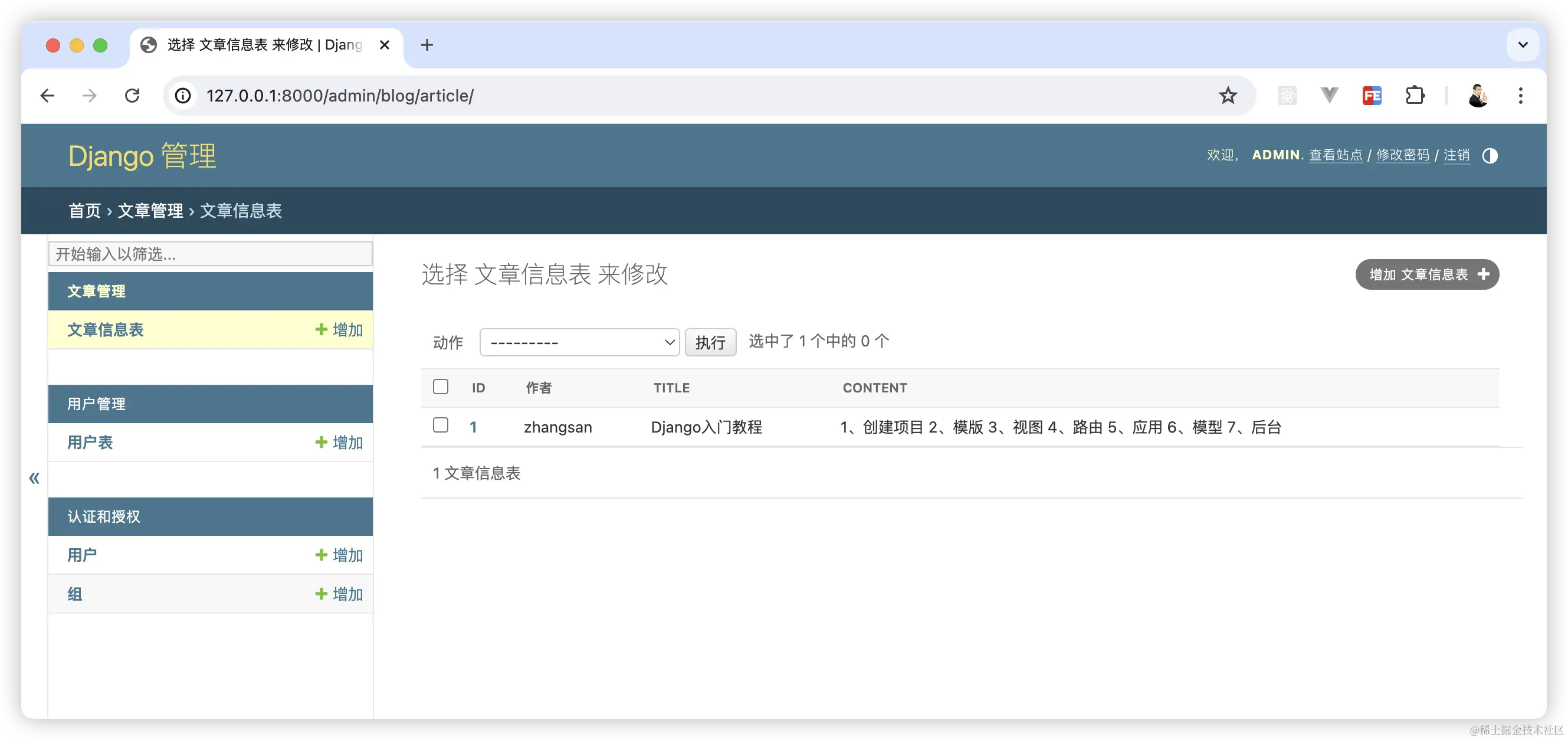1568x740 pixels.
Task: Tick the checkbox for the zhangsan article row
Action: coord(441,425)
